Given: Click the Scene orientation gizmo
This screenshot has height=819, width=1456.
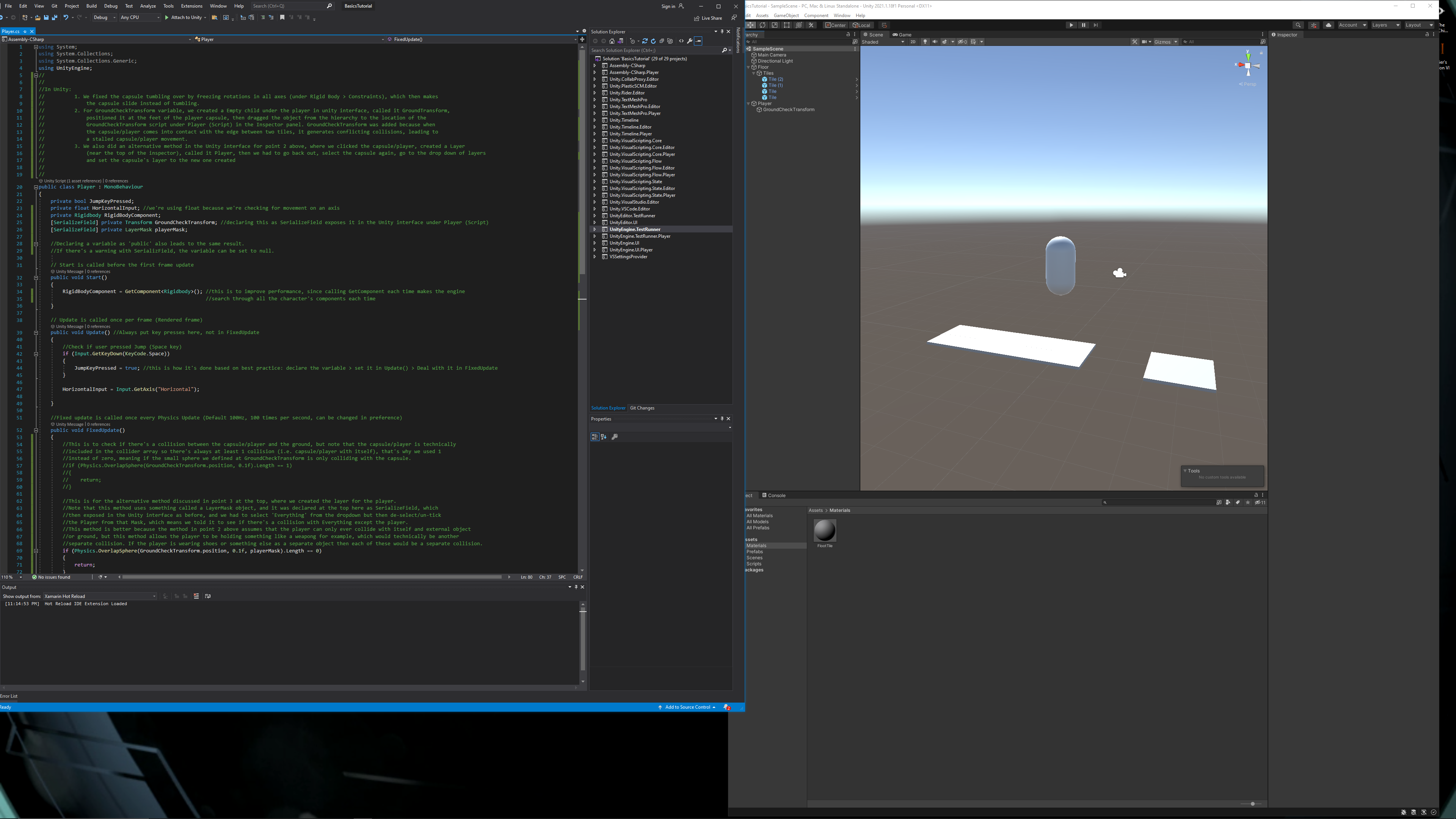Looking at the screenshot, I should click(1248, 65).
